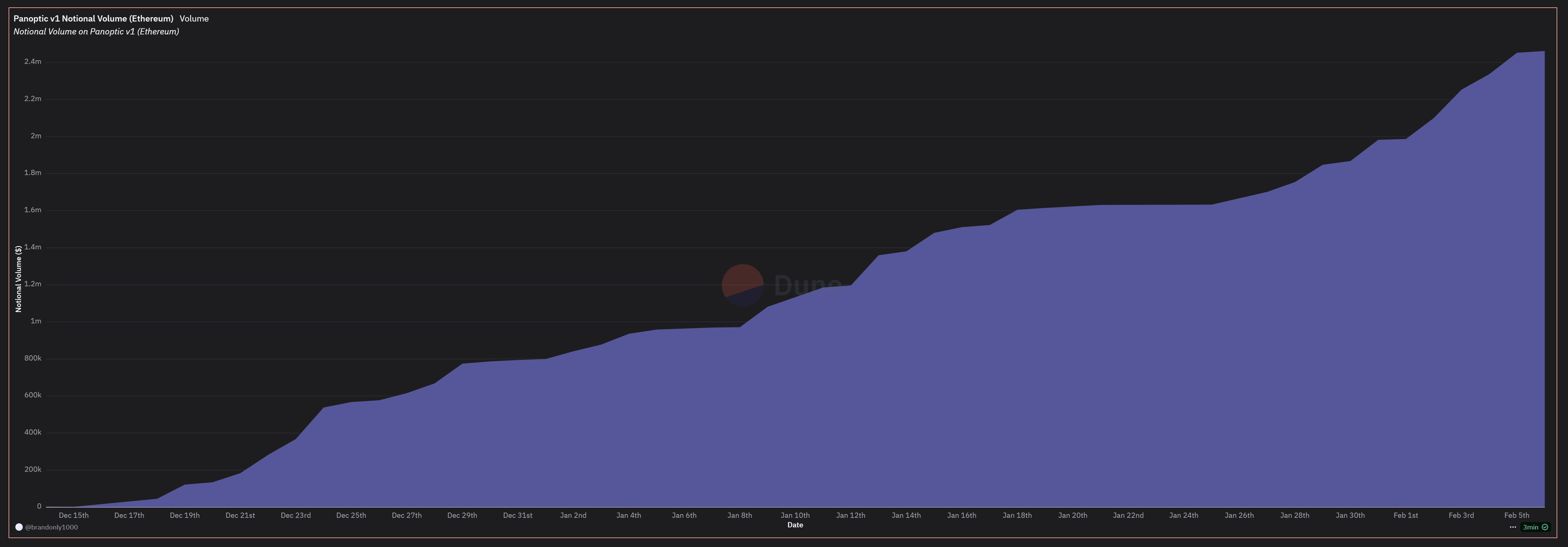Viewport: 1568px width, 547px height.
Task: Click the Jan 28th axis label
Action: (1294, 515)
